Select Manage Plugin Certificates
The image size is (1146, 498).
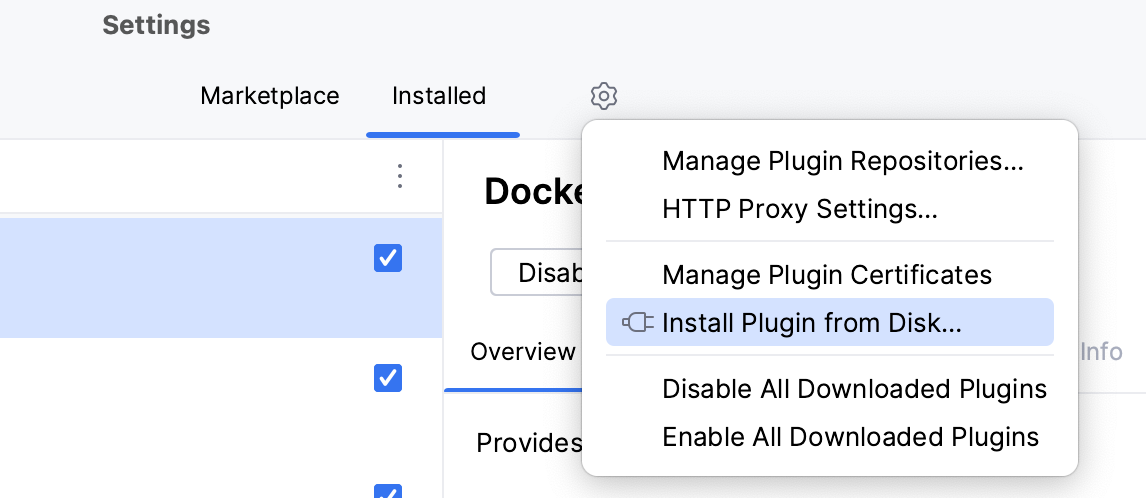click(827, 274)
